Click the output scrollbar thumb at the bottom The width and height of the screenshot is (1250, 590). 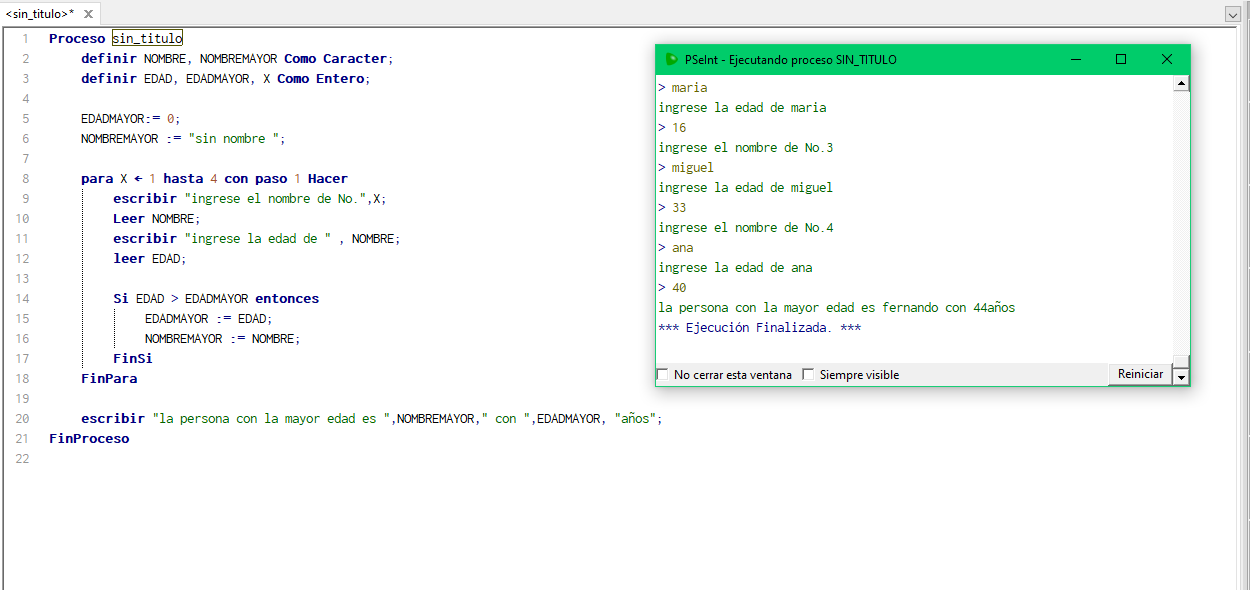tap(1181, 361)
